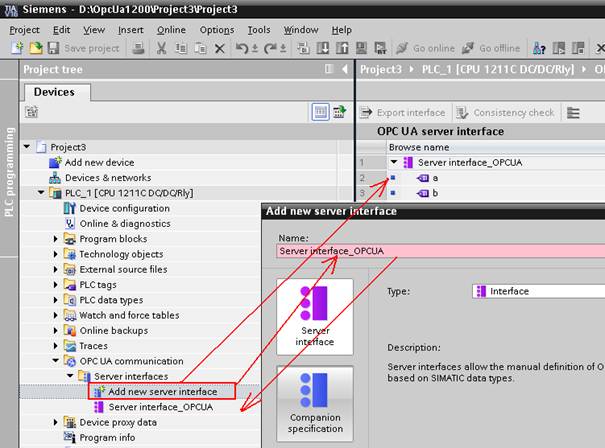Click the Print icon in toolbar
The height and width of the screenshot is (448, 605).
tap(138, 48)
